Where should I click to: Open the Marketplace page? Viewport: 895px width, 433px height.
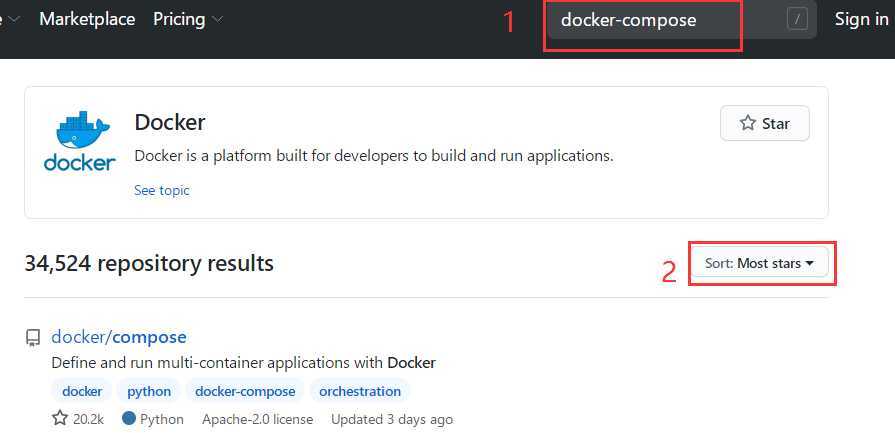[87, 19]
